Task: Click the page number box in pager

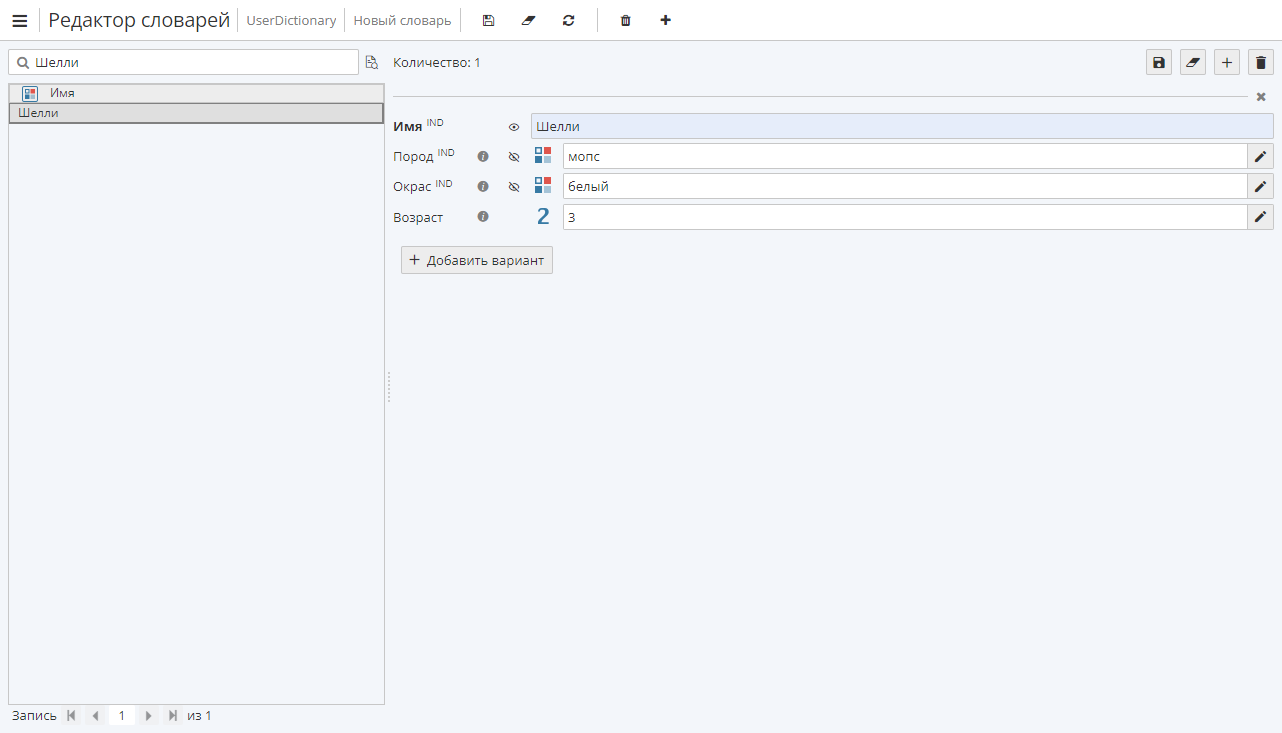Action: click(122, 716)
